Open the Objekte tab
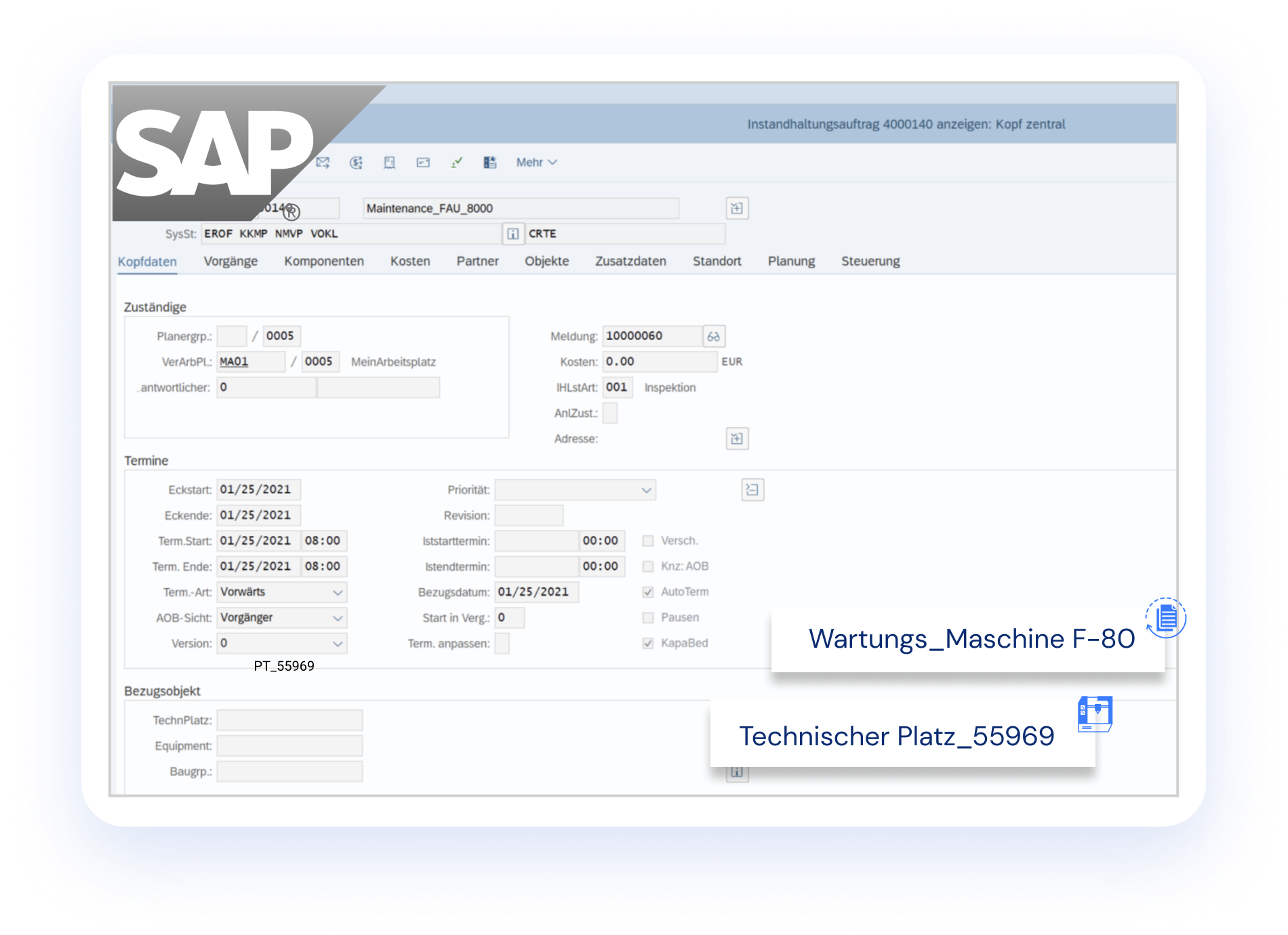The width and height of the screenshot is (1288, 935). coord(547,262)
